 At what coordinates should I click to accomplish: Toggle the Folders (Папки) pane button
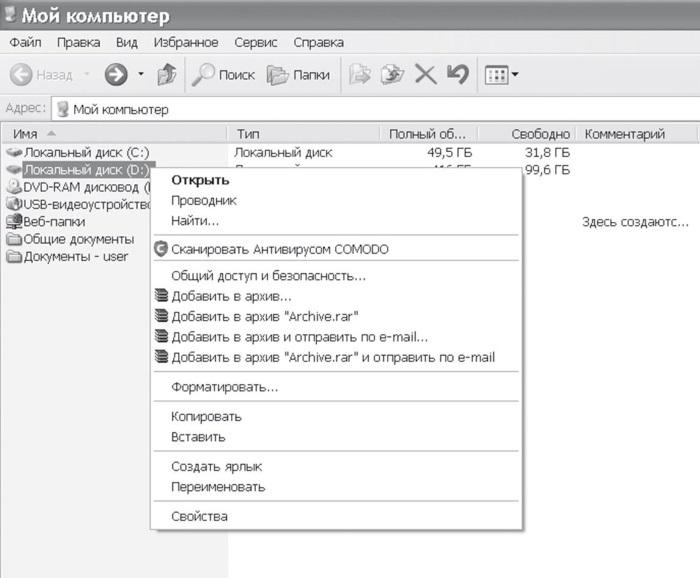pos(299,75)
